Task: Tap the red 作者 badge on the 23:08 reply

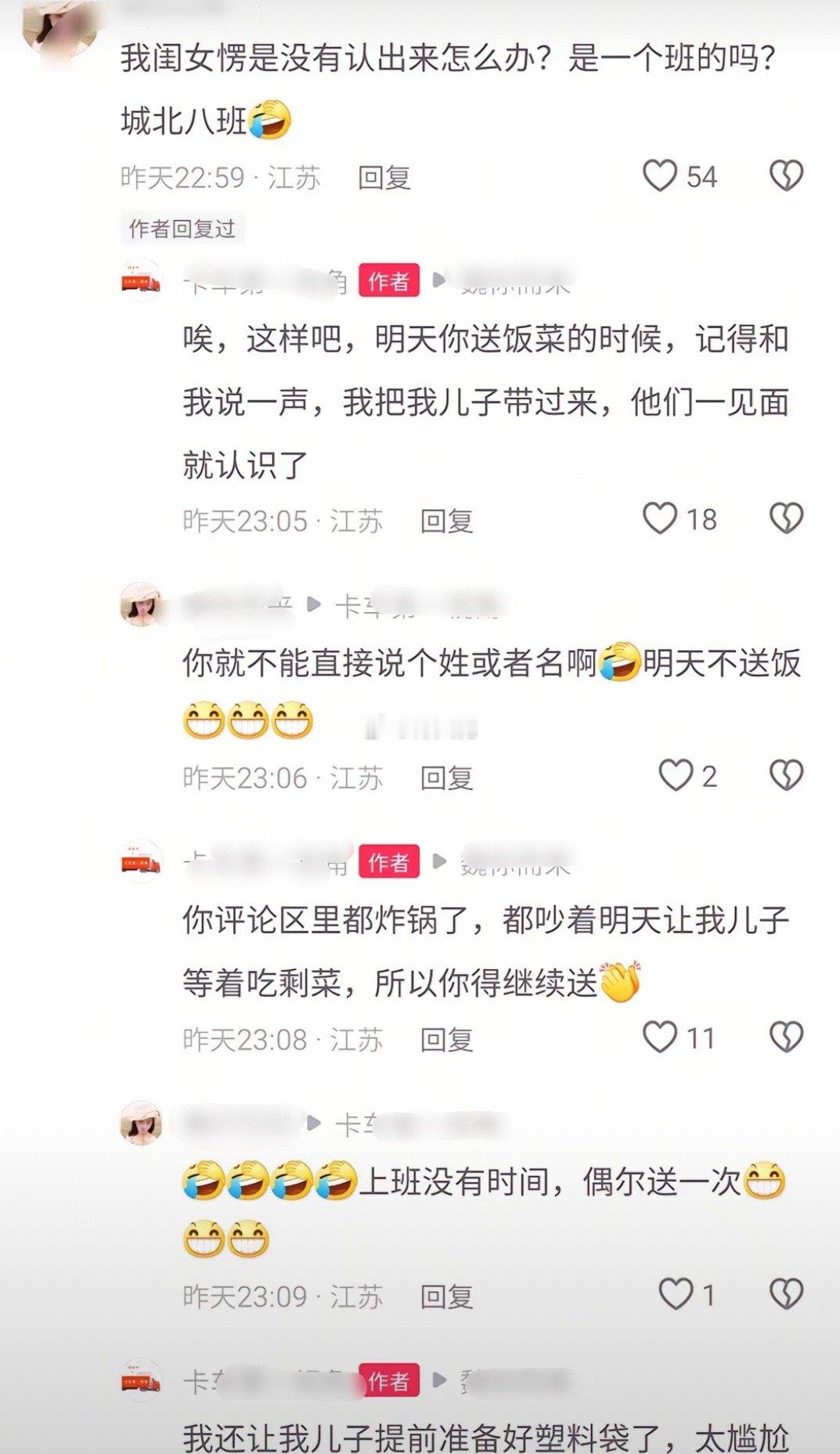Action: [389, 862]
